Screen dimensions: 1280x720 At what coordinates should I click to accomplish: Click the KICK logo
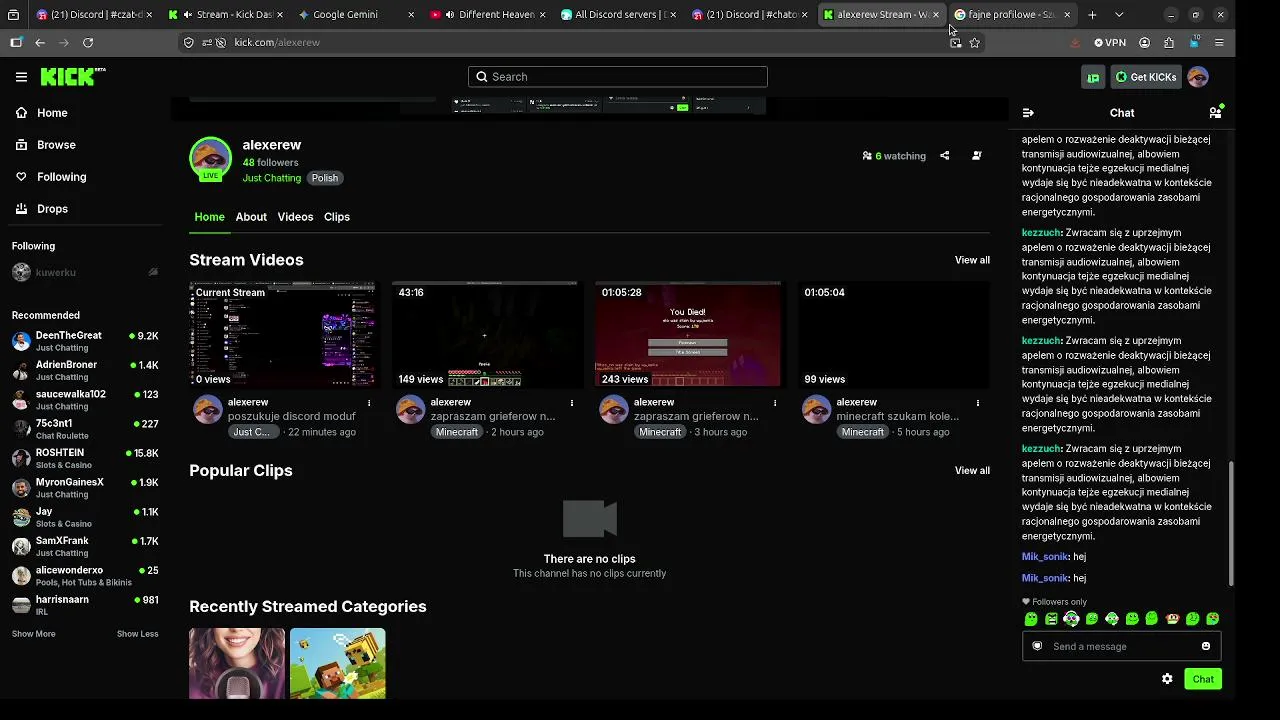coord(72,77)
